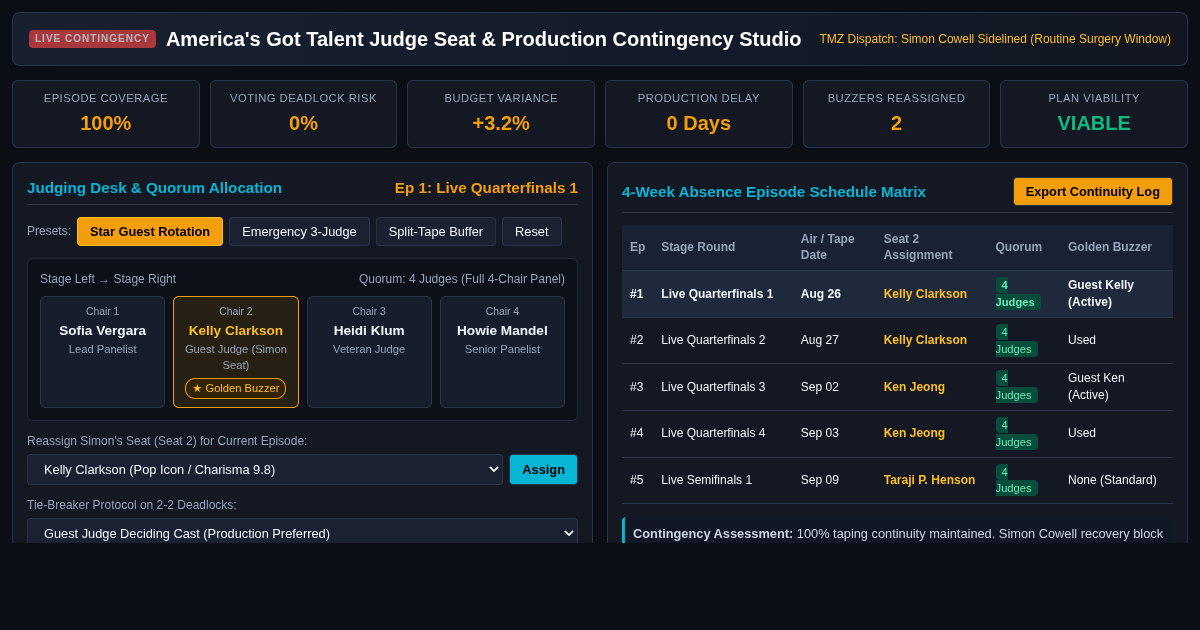Image resolution: width=1200 pixels, height=630 pixels.
Task: Apply the Emergency 3-Judge preset
Action: pos(299,232)
